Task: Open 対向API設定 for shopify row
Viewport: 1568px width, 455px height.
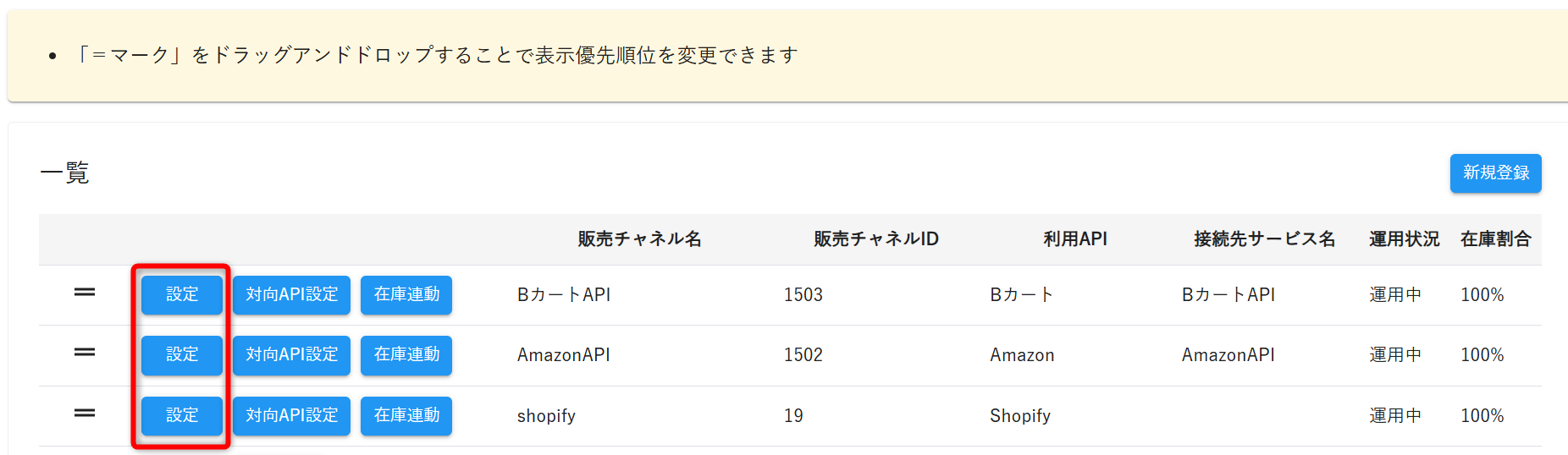Action: [291, 416]
